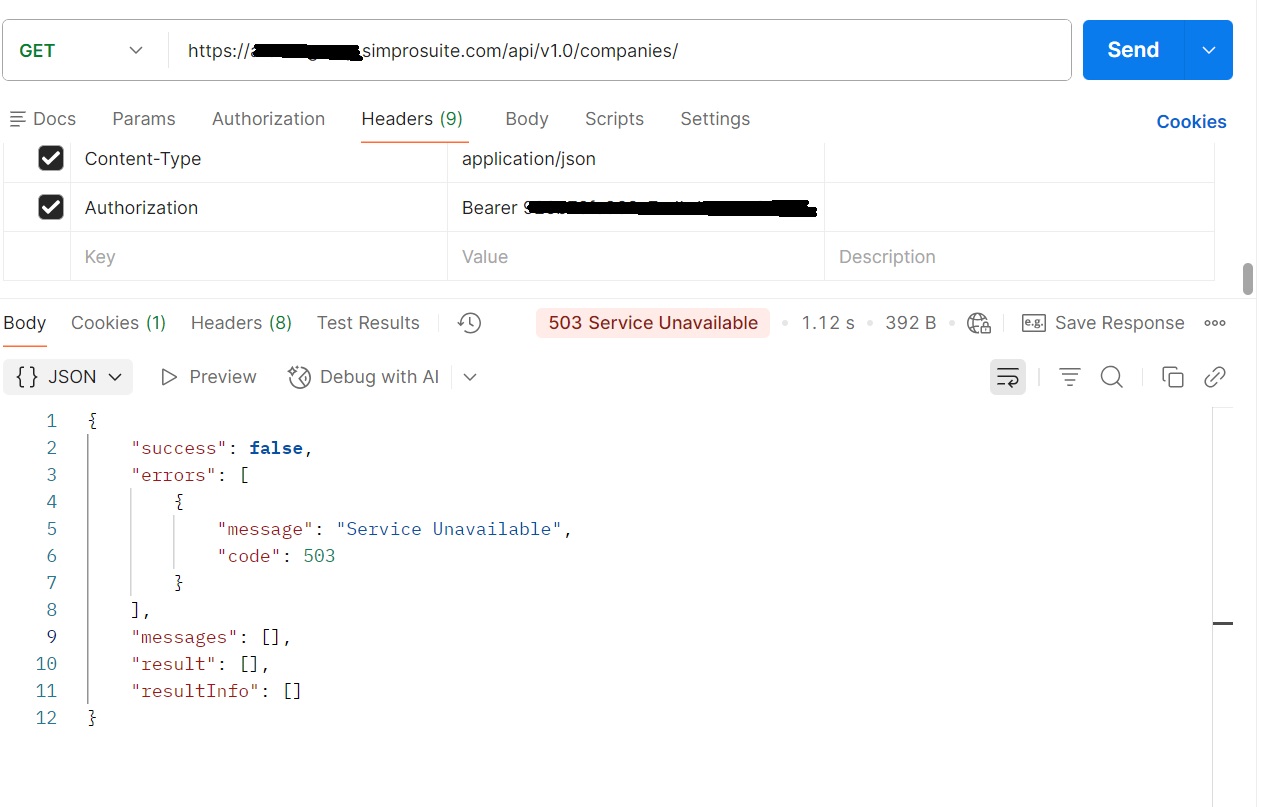Viewport: 1275px width, 807px height.
Task: Copy the response body
Action: pos(1173,377)
